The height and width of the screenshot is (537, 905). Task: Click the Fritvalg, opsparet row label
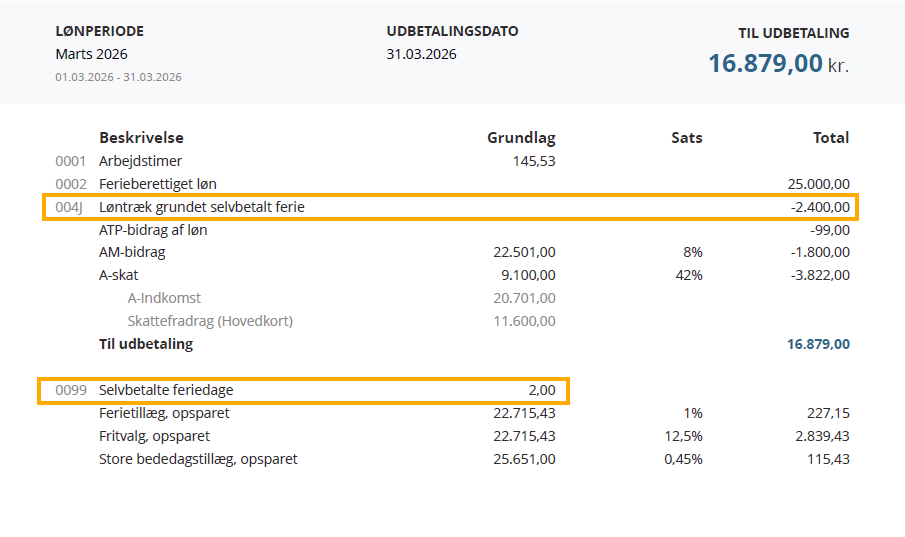point(154,437)
